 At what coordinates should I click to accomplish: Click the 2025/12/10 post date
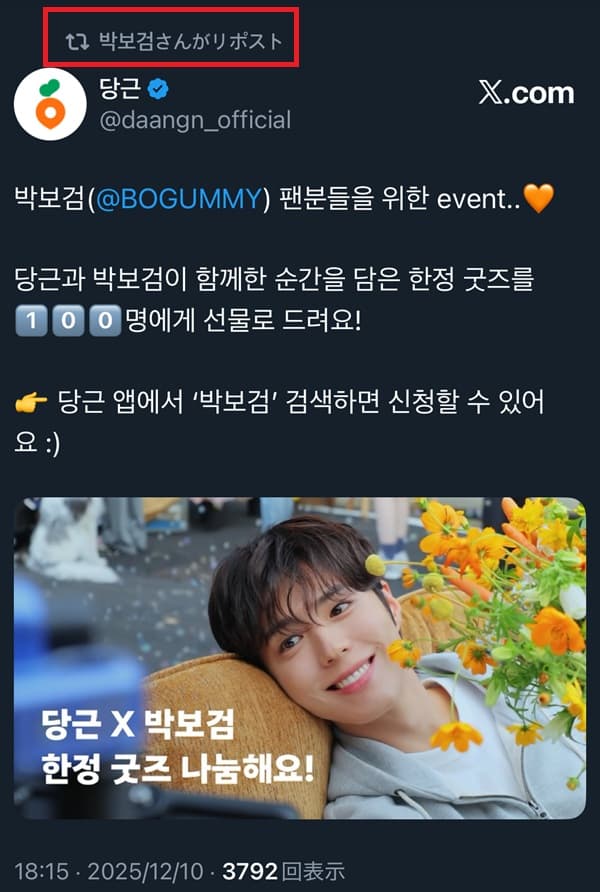coord(145,872)
